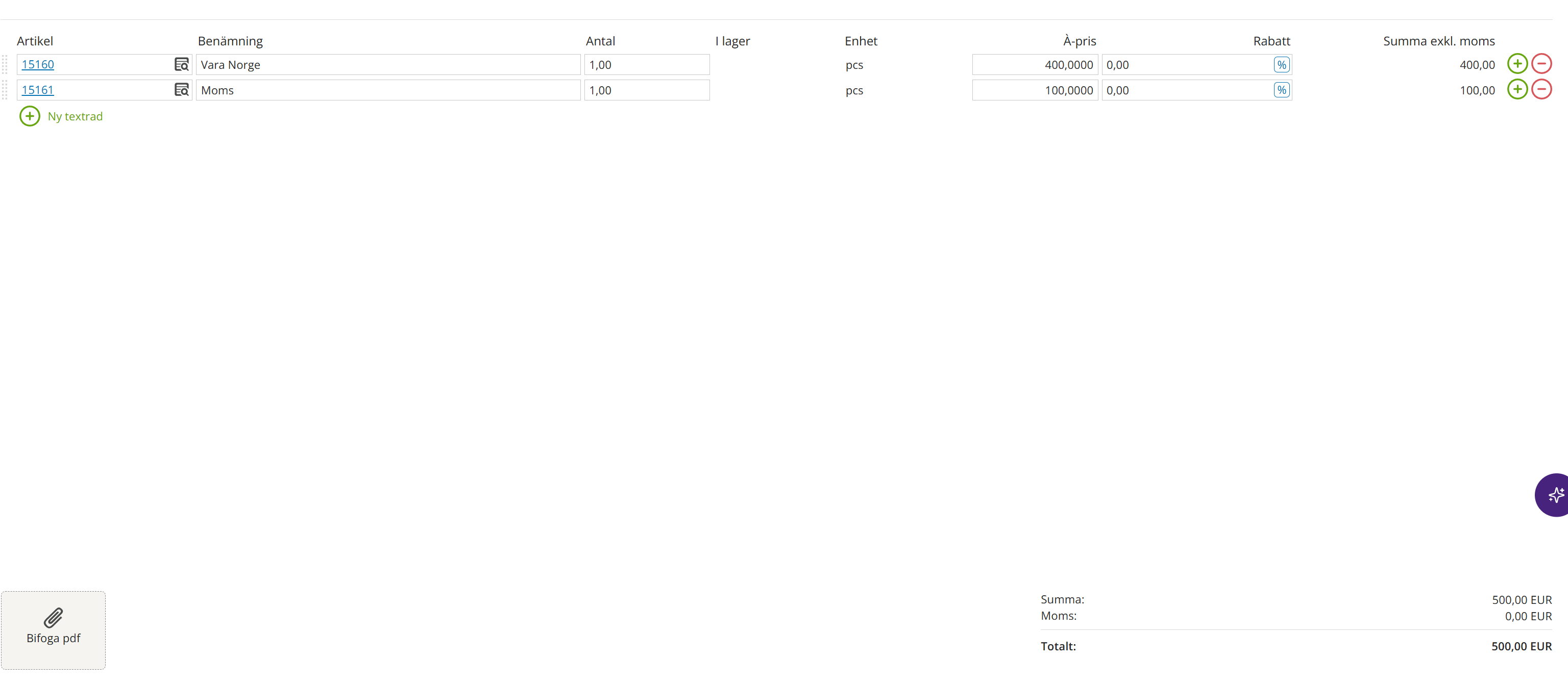Open article search for row 15160
Viewport: 1568px width, 685px height.
point(181,64)
